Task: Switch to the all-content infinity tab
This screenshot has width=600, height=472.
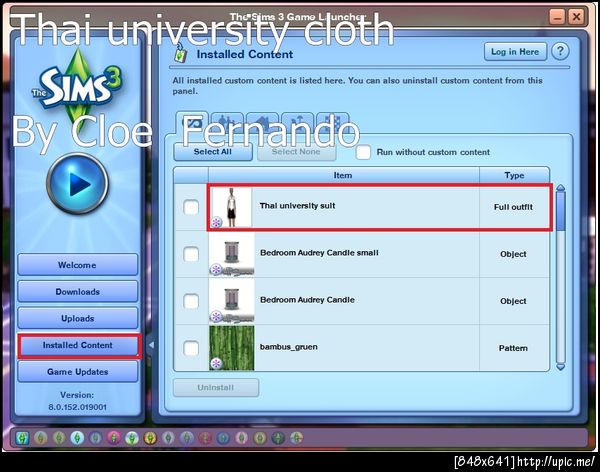Action: tap(192, 123)
